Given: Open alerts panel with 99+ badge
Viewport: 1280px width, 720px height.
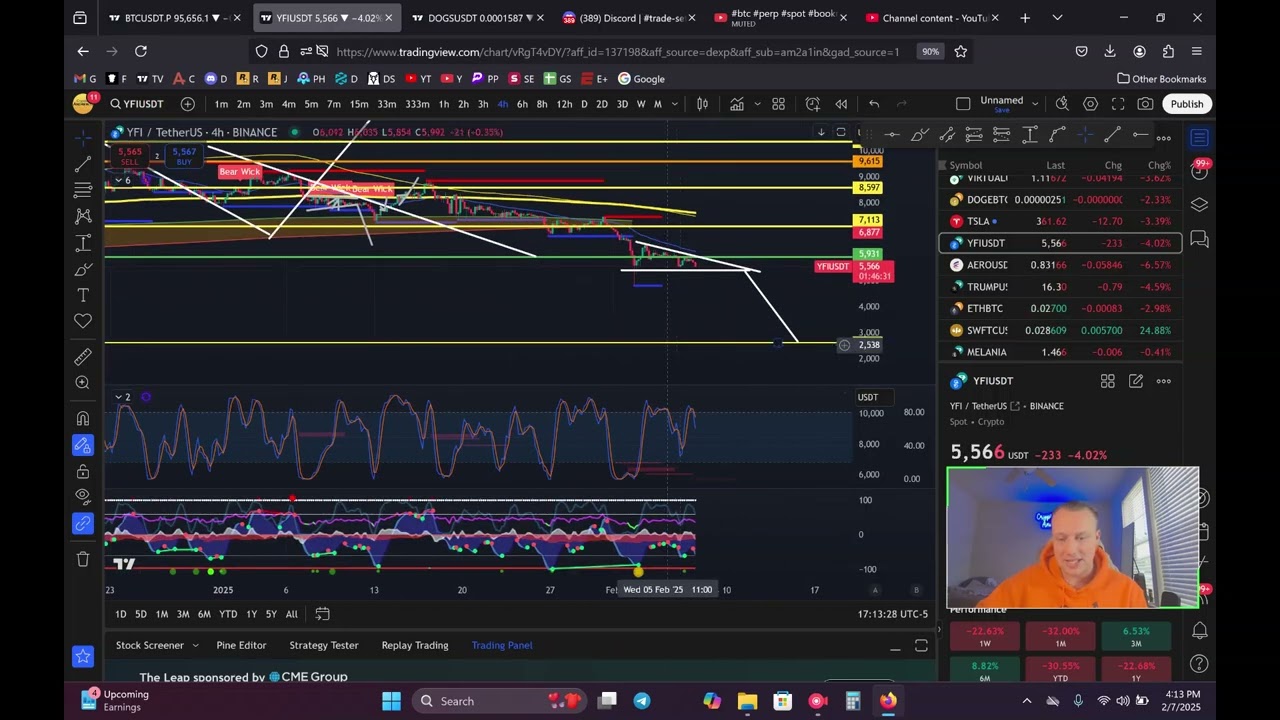Looking at the screenshot, I should (x=1200, y=171).
